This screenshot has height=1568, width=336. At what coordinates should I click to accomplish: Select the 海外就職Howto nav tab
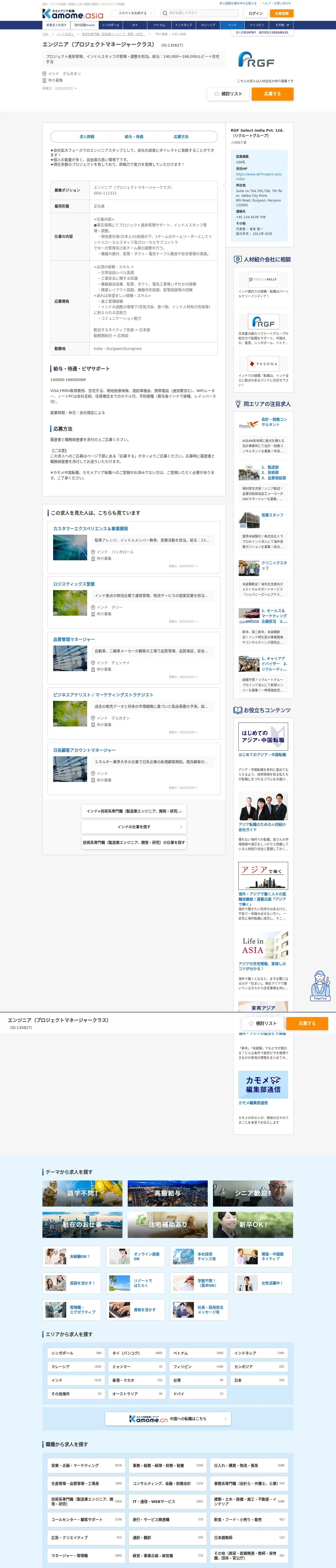click(84, 25)
